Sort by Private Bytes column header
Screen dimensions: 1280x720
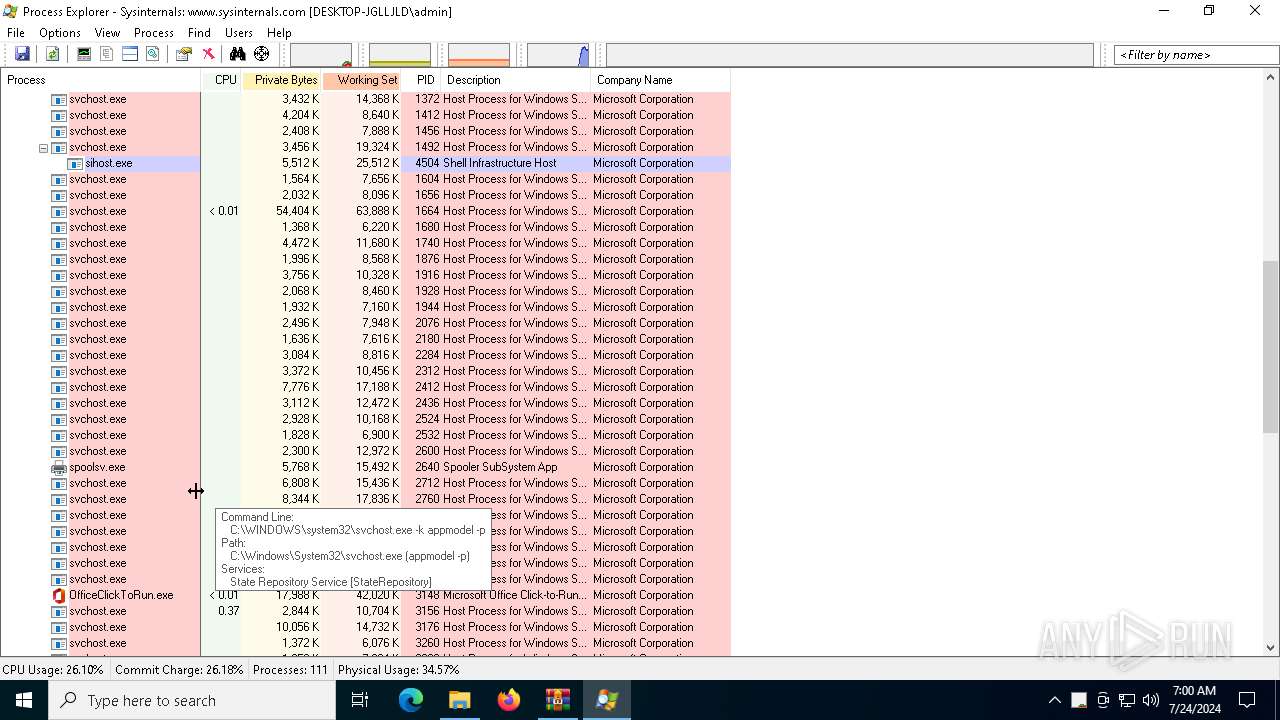282,80
